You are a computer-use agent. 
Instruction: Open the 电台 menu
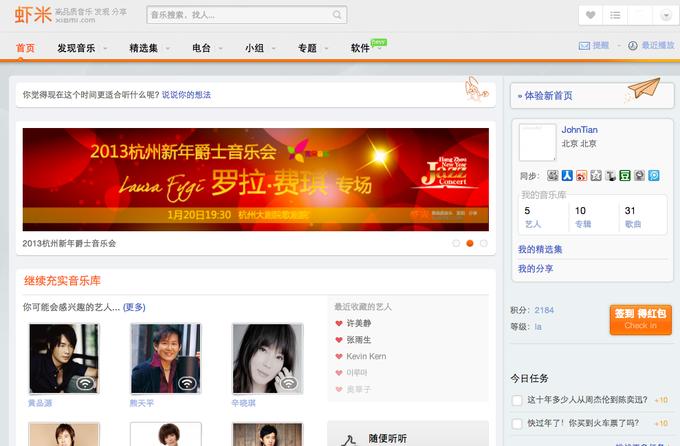pyautogui.click(x=201, y=48)
